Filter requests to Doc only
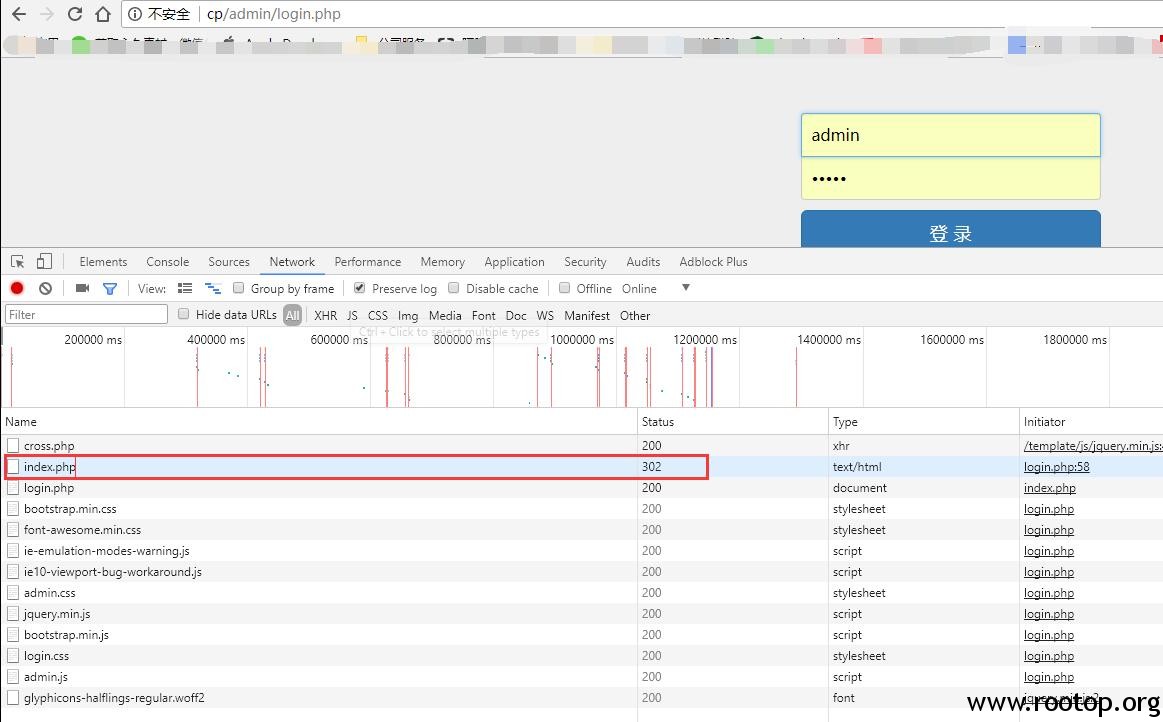This screenshot has height=722, width=1163. coord(516,315)
